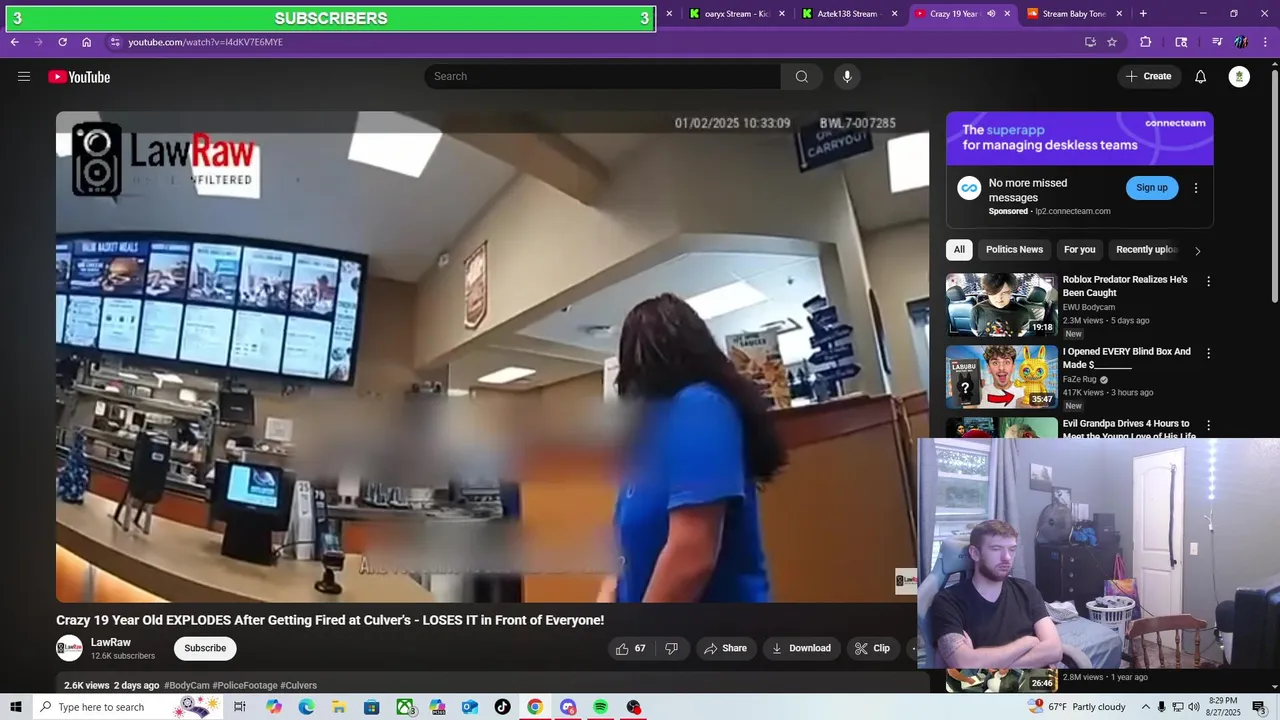Screen dimensions: 1280x720
Task: Open Spotify from taskbar
Action: click(600, 707)
